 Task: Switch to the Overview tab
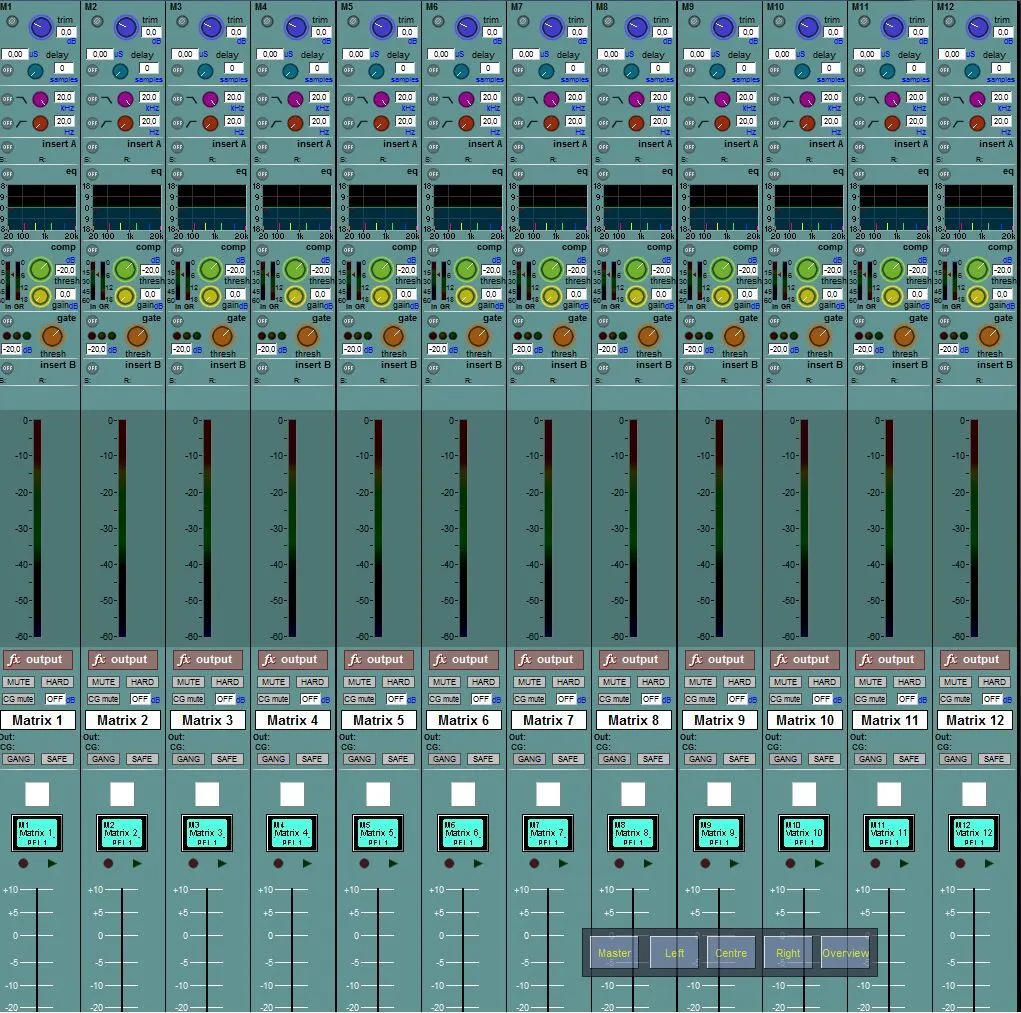click(845, 953)
